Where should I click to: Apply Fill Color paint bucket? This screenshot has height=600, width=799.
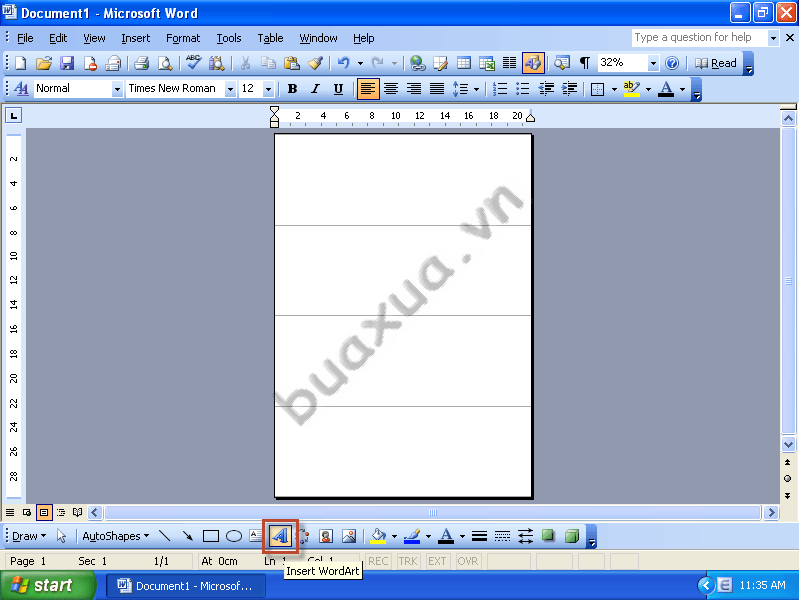(378, 536)
